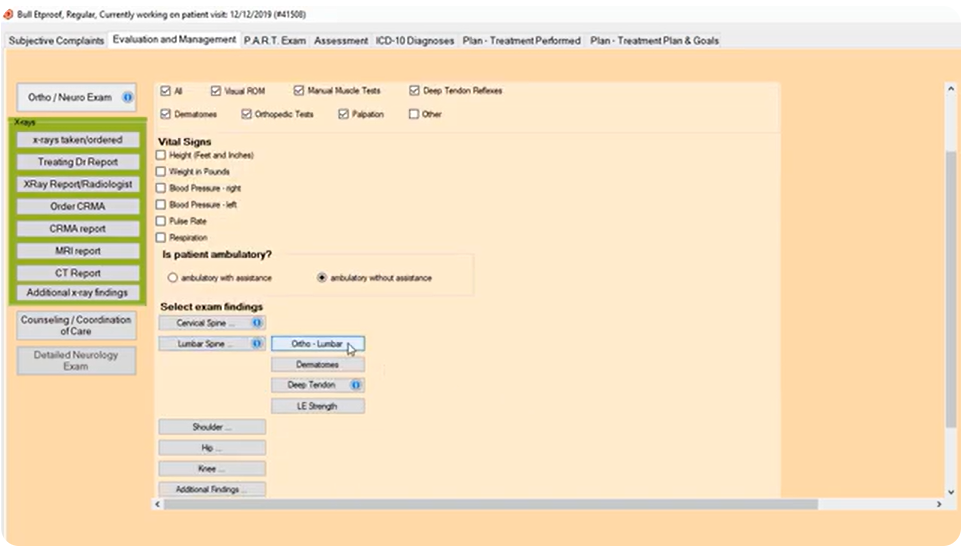
Task: Open XRay Report/Radiologist
Action: 78,184
